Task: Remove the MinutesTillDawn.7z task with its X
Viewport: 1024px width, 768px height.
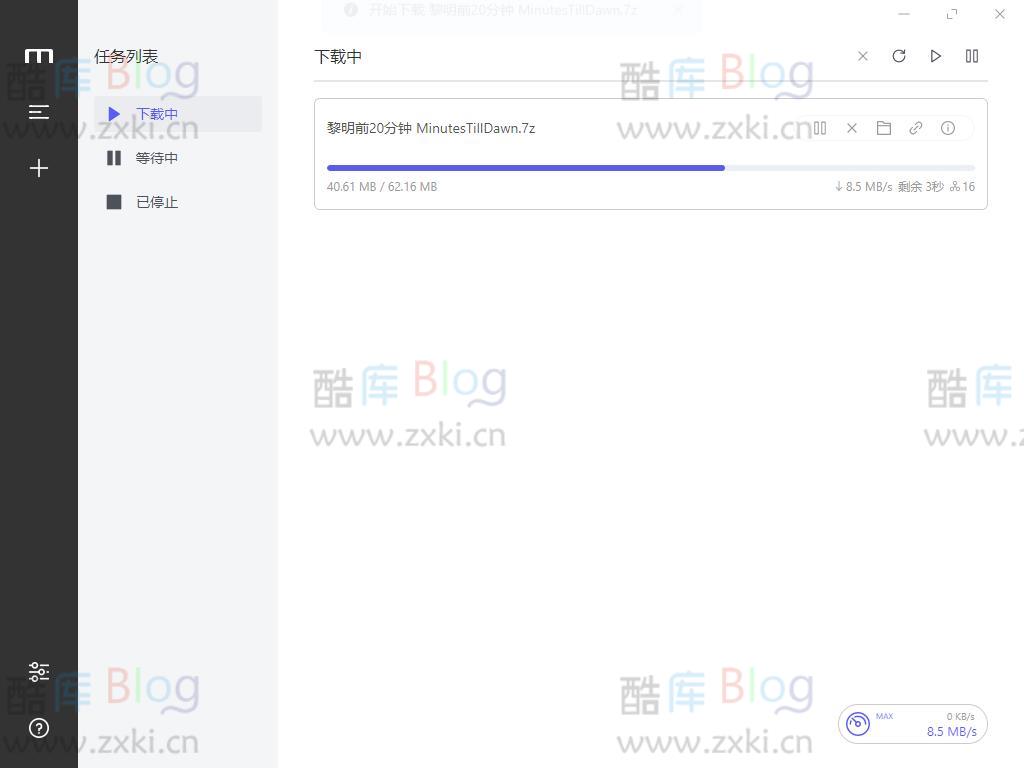Action: 851,128
